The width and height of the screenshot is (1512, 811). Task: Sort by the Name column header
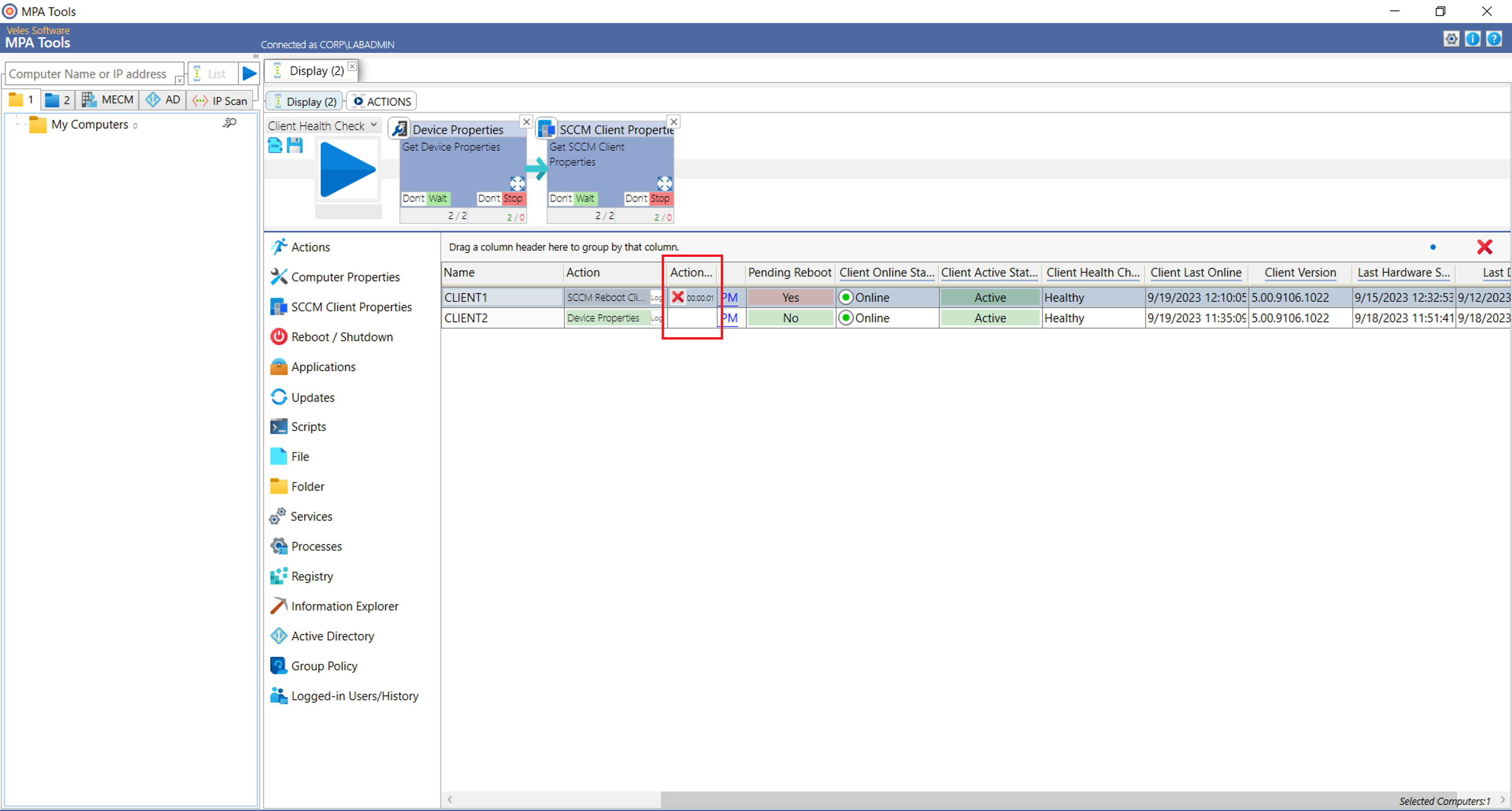[x=502, y=272]
